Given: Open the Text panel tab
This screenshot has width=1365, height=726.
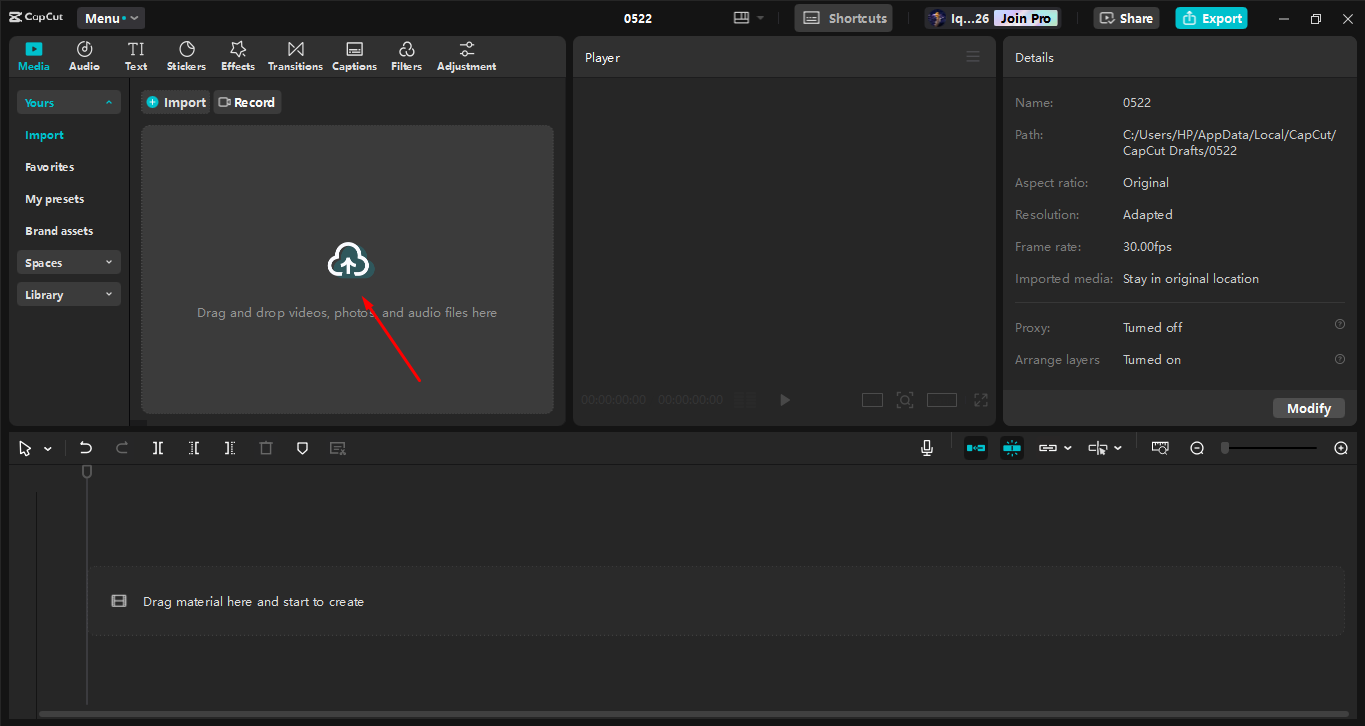Looking at the screenshot, I should [135, 55].
